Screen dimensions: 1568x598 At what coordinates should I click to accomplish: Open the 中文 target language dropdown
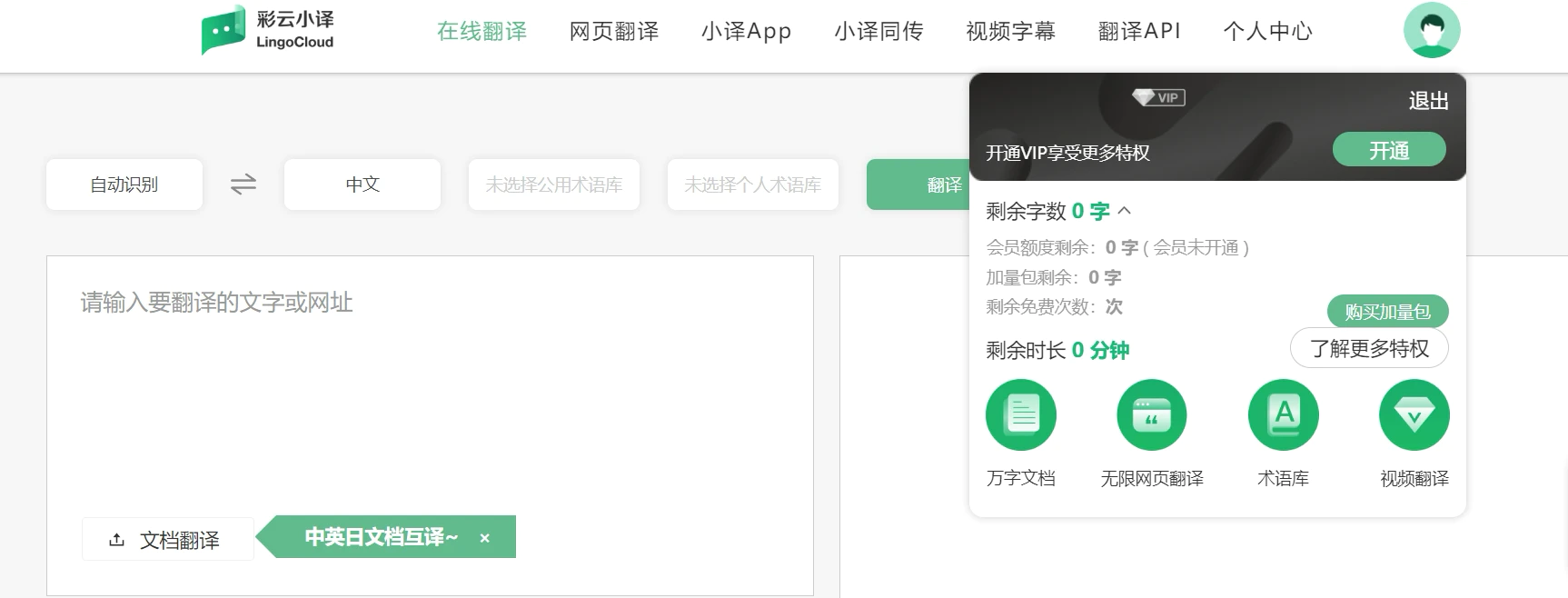click(x=362, y=184)
